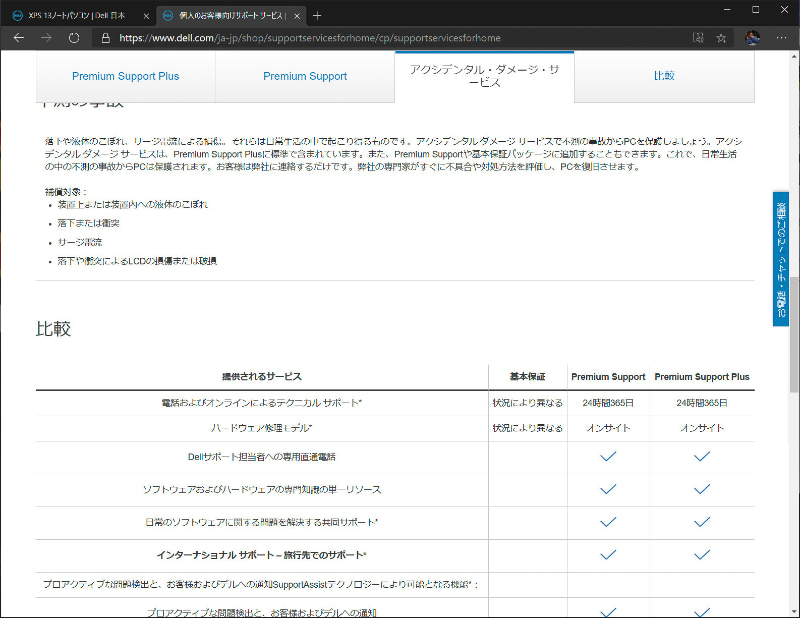Add this page to favorites with the star

click(x=722, y=38)
